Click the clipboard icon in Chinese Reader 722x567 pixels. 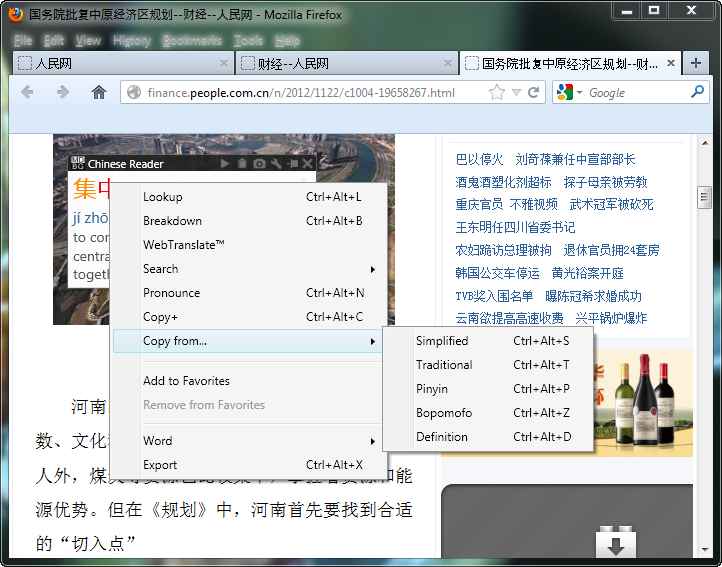[242, 164]
